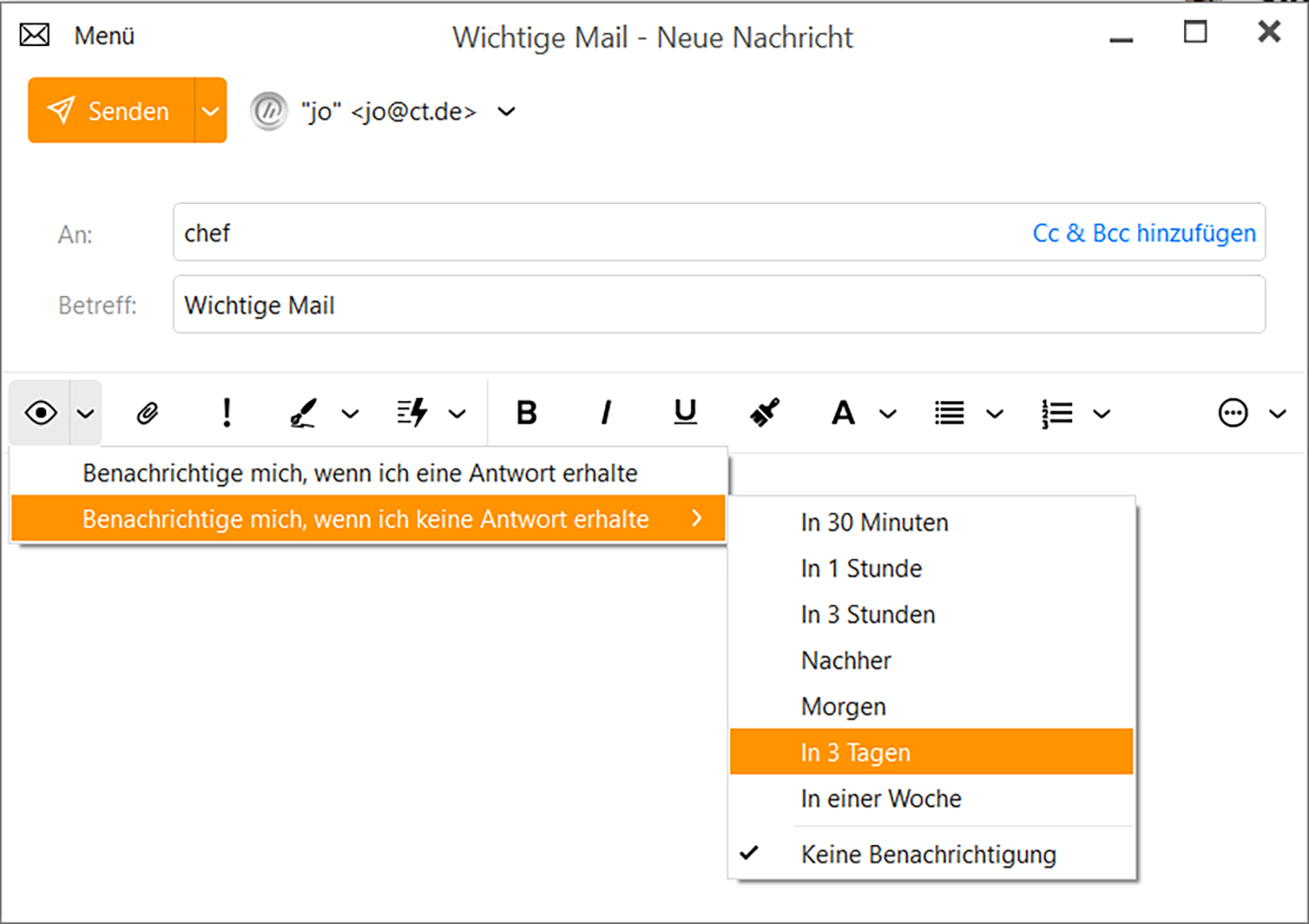Open the Menü in title bar
1309x924 pixels.
[x=104, y=36]
